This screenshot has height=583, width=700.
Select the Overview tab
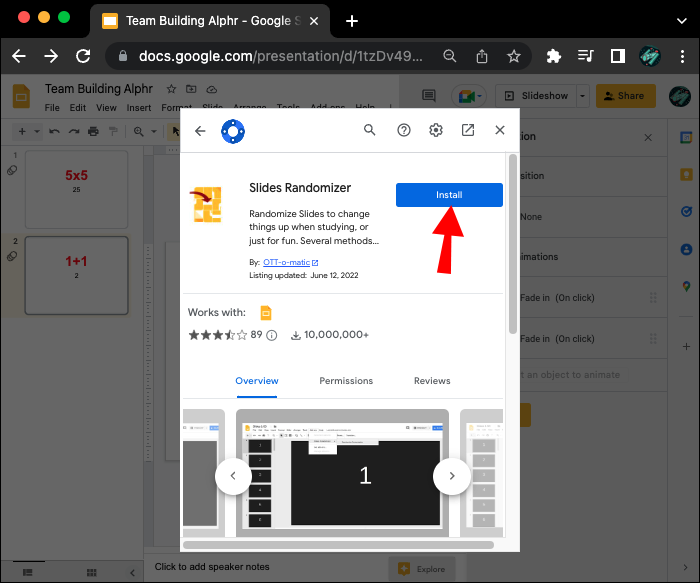click(257, 381)
